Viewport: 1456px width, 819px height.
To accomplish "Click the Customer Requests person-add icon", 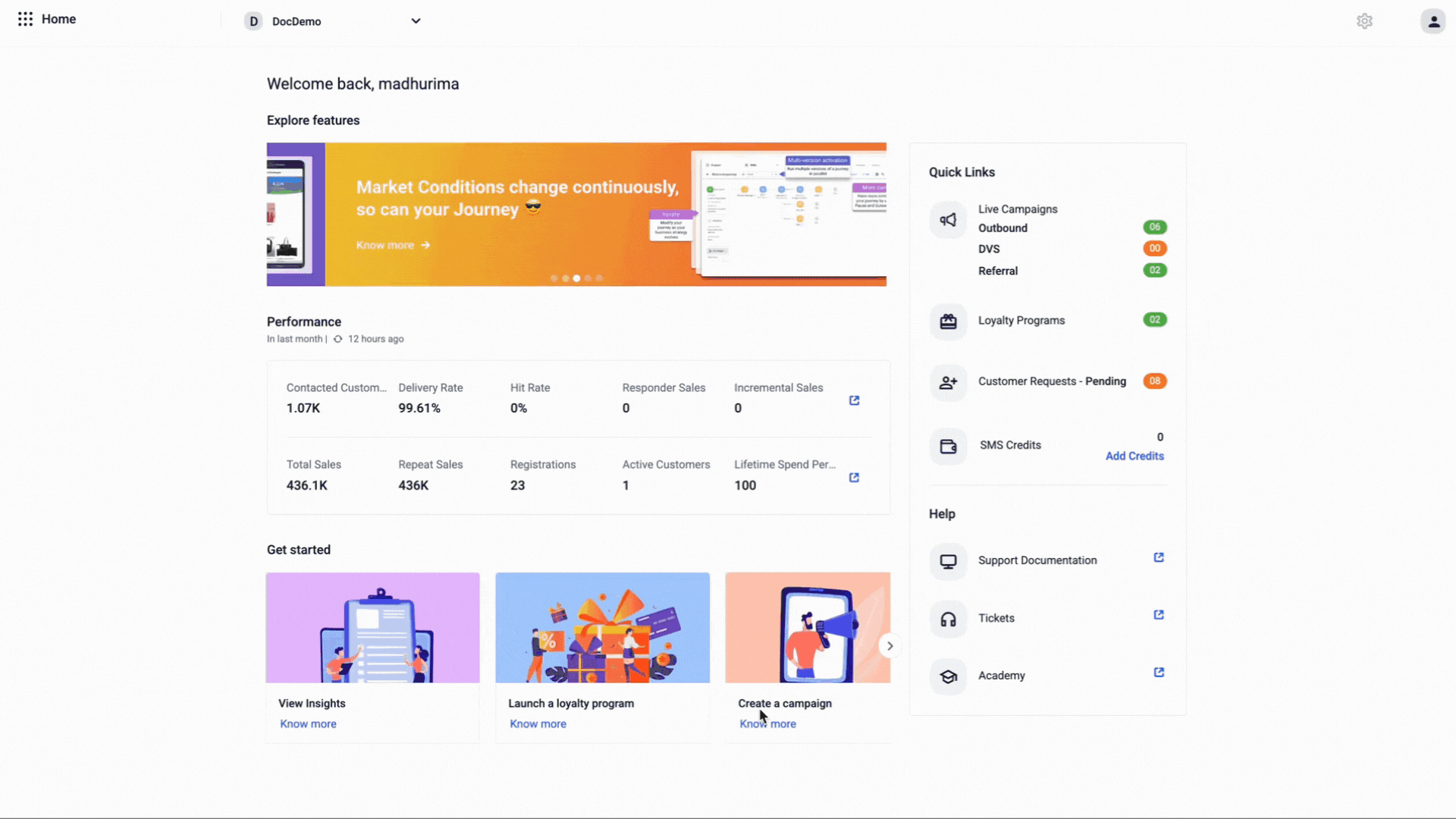I will (x=948, y=383).
